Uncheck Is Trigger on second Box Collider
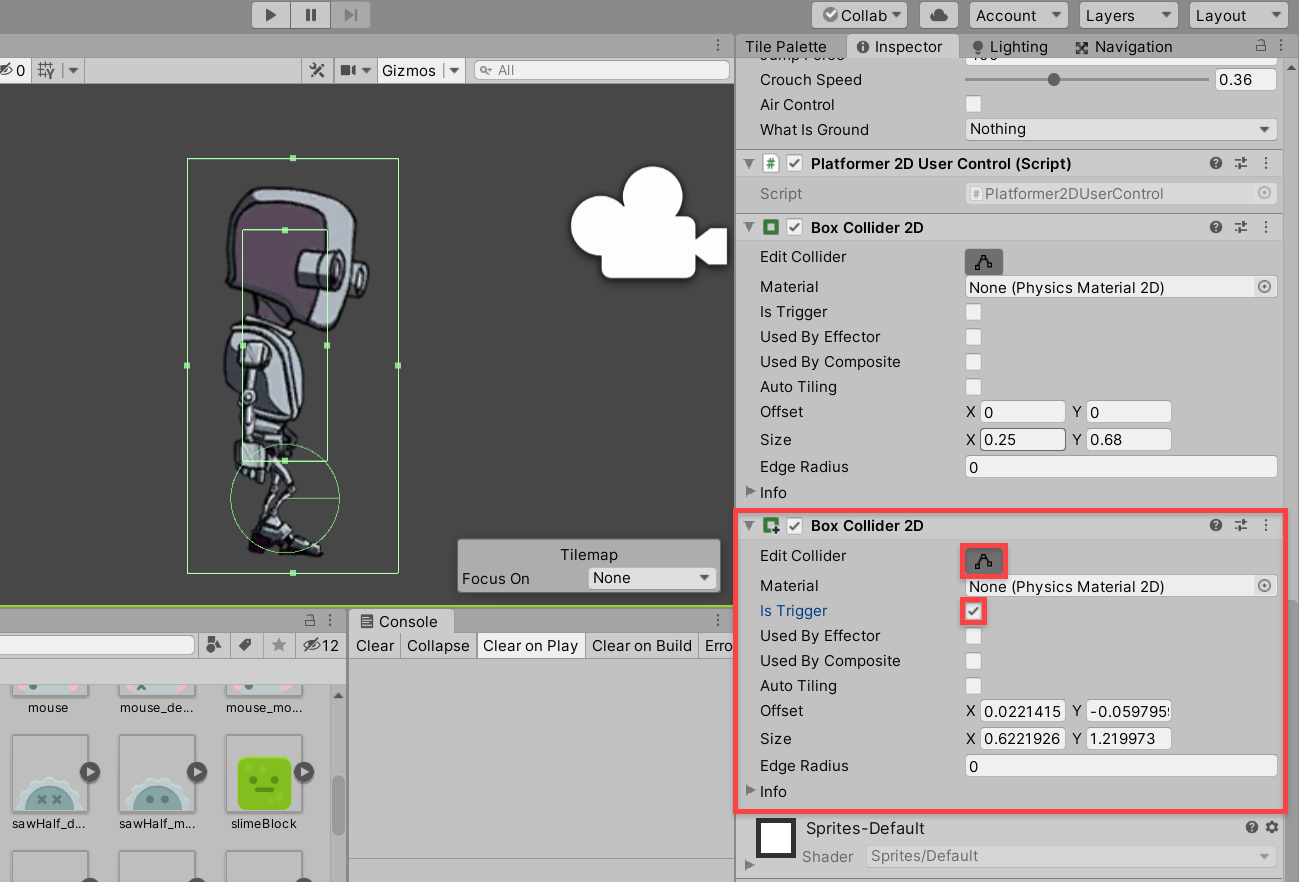Image resolution: width=1299 pixels, height=882 pixels. pos(973,611)
